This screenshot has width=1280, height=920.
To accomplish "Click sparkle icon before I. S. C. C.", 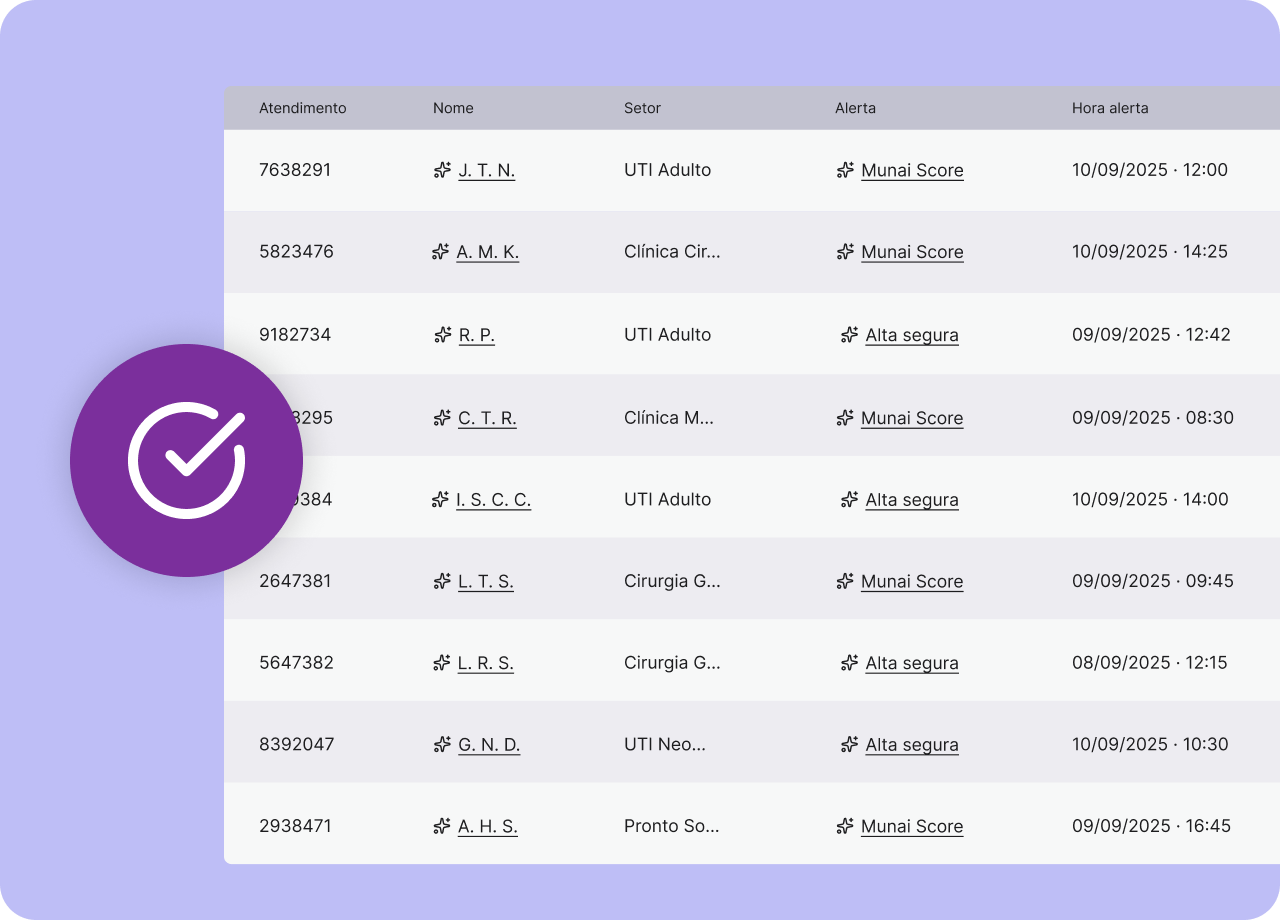I will point(440,499).
